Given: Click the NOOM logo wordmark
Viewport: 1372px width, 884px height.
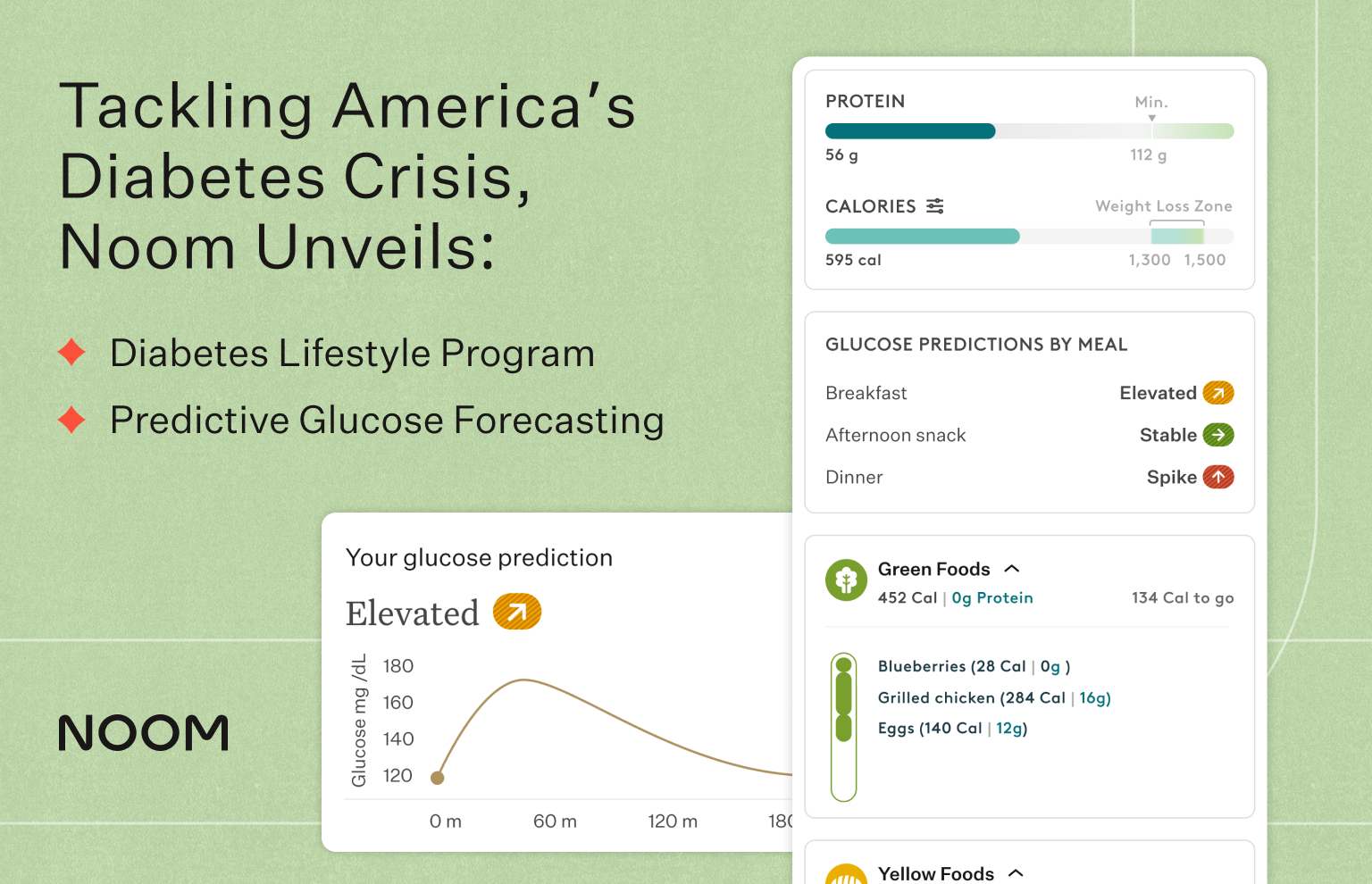Looking at the screenshot, I should (143, 732).
